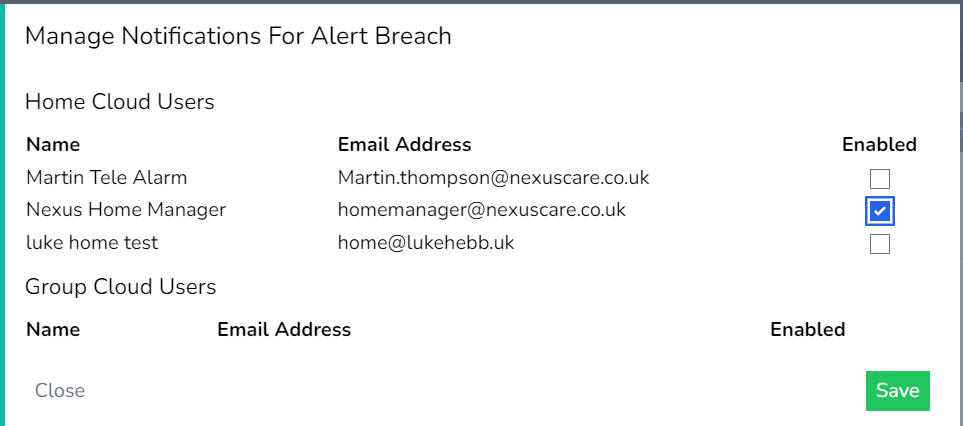Click Email Address header under Home Cloud Users
This screenshot has width=963, height=426.
[404, 145]
